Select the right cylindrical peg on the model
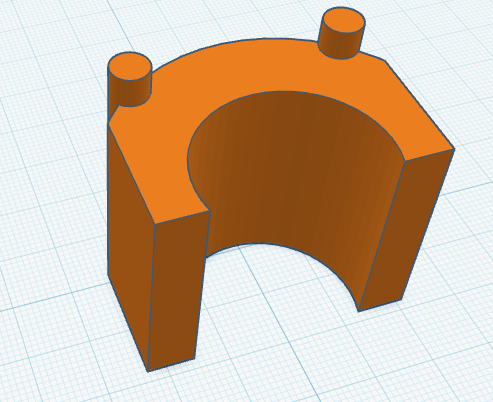 point(342,33)
